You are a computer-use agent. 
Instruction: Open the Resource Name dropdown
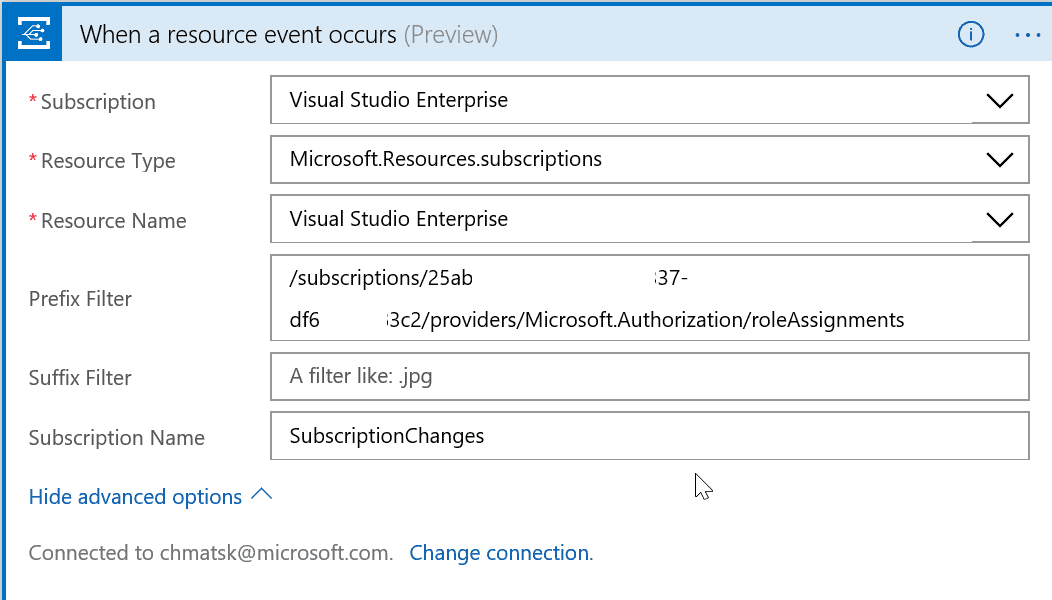click(649, 219)
